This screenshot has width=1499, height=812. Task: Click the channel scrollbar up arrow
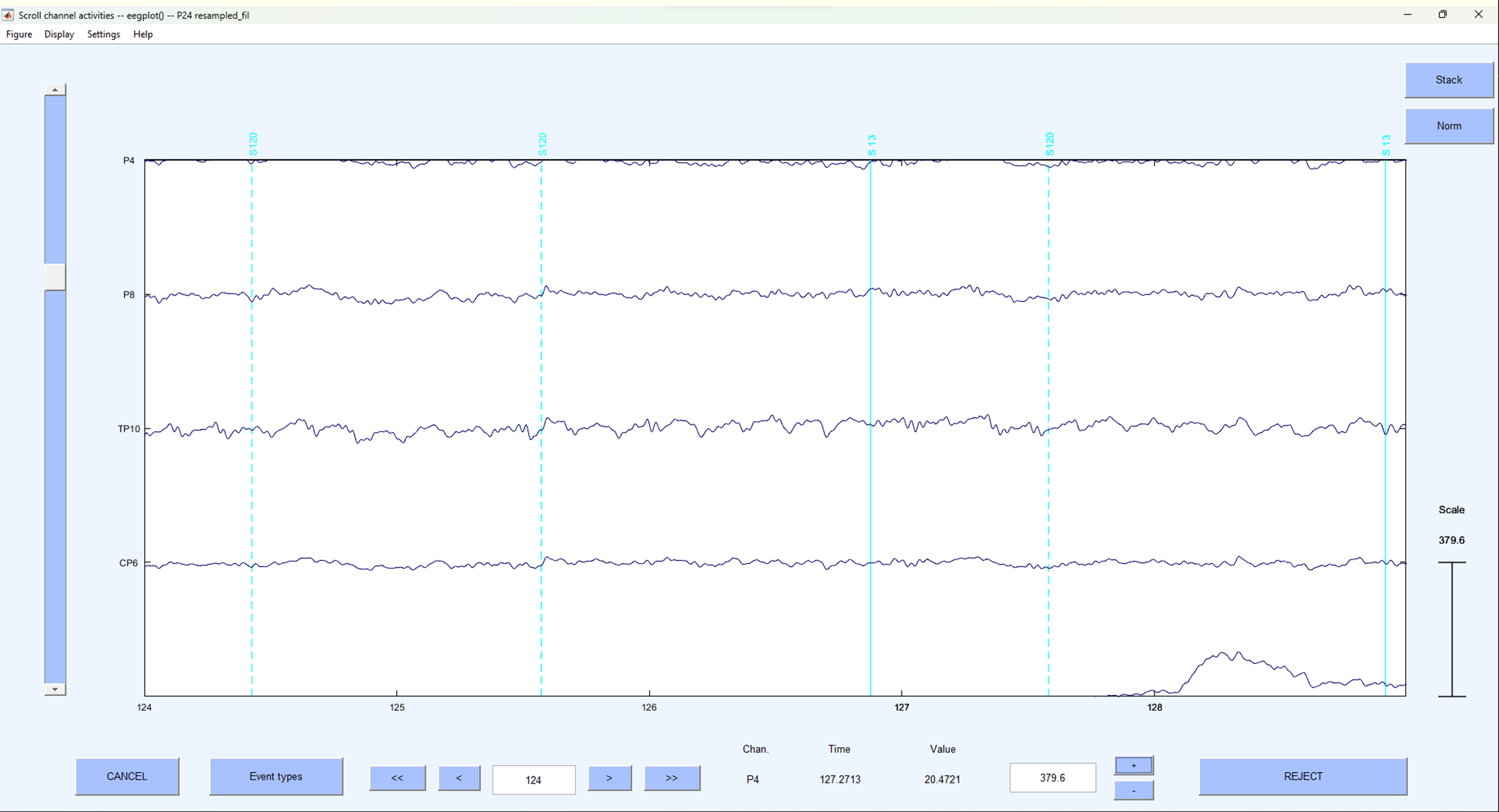pos(55,88)
